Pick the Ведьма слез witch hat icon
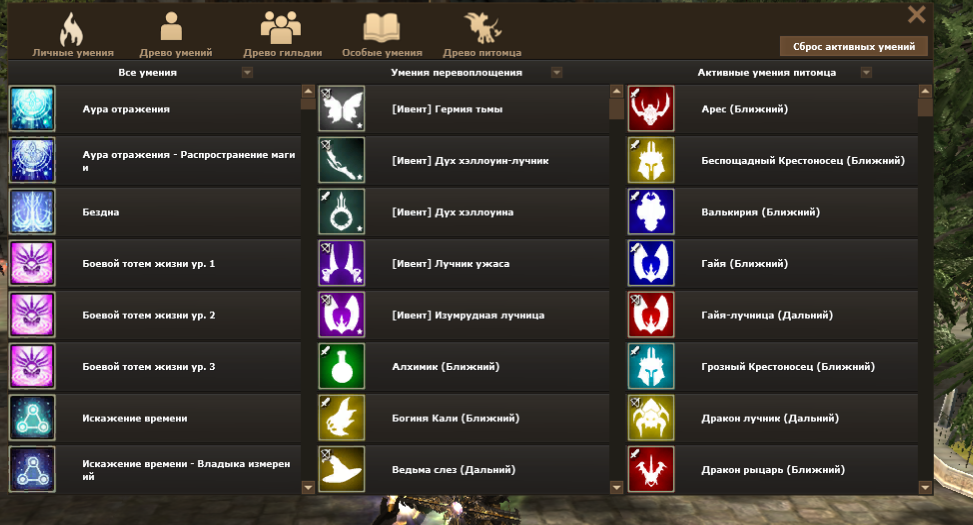 (341, 469)
